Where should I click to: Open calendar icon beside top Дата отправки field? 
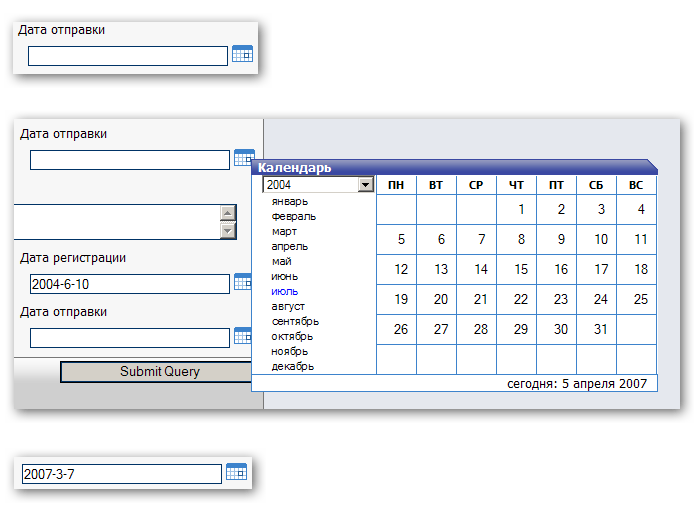[242, 55]
